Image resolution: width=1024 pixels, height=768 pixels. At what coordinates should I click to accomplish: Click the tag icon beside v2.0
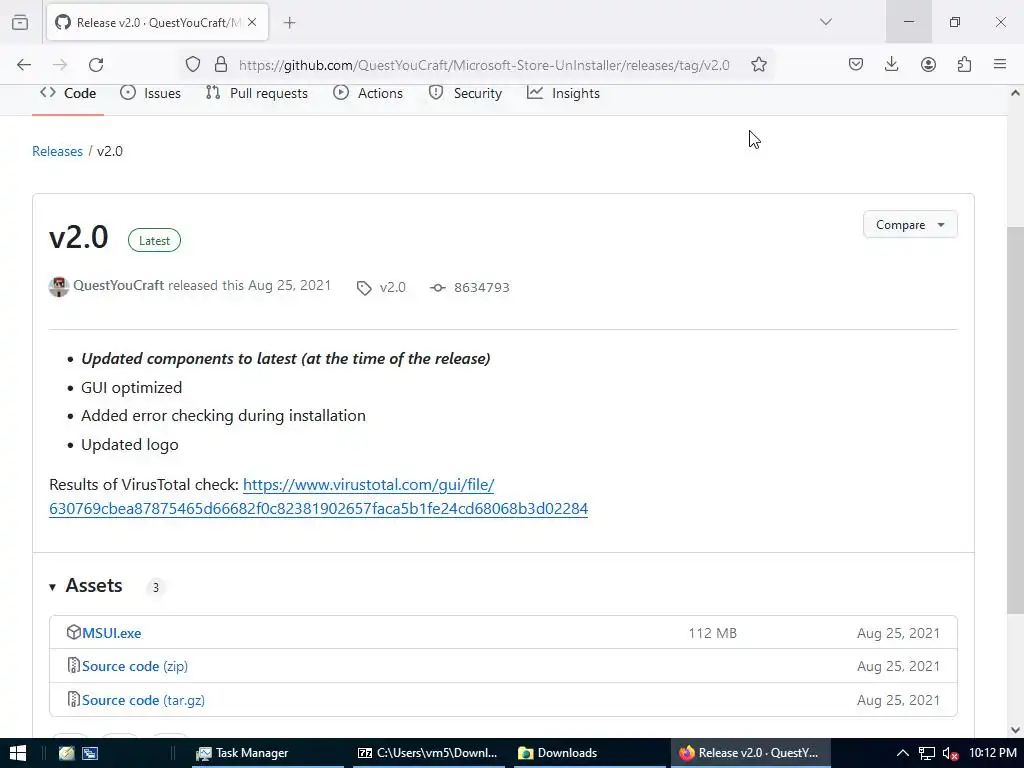(364, 288)
